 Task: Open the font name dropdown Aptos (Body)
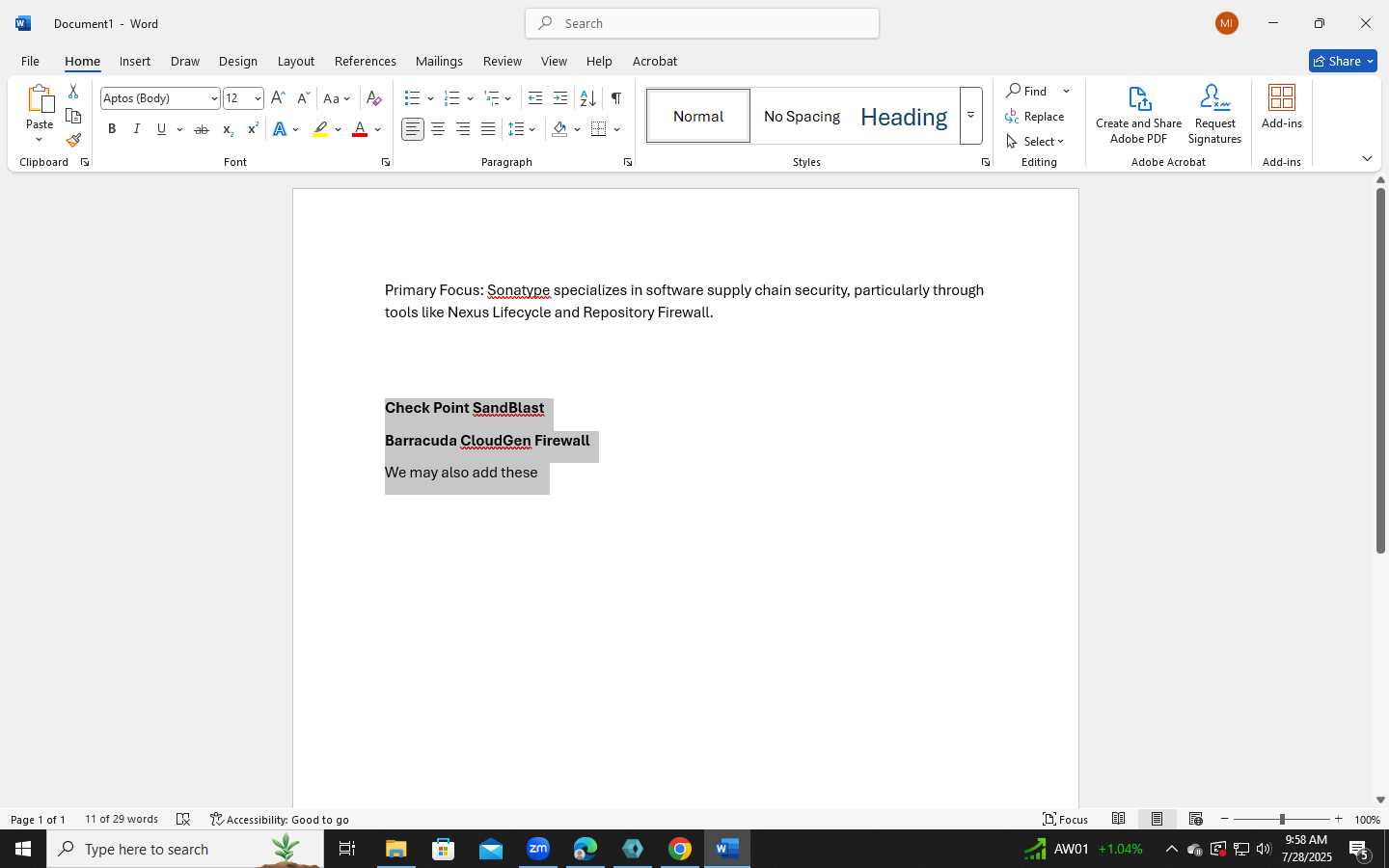(214, 98)
